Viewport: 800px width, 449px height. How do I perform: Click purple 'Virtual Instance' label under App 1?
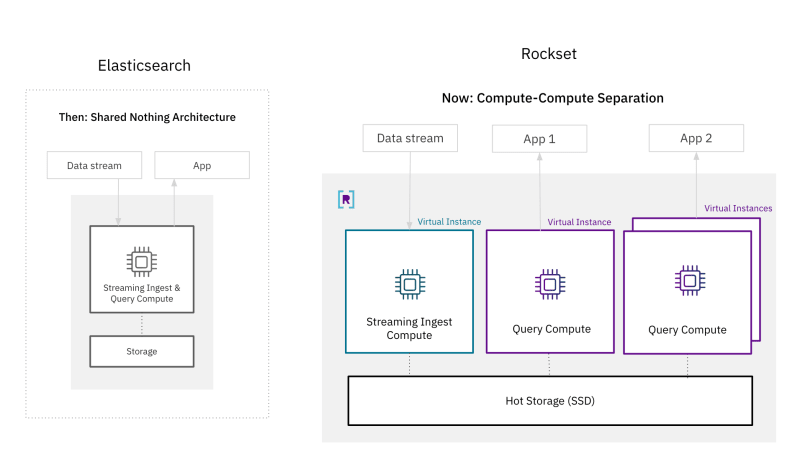point(579,222)
